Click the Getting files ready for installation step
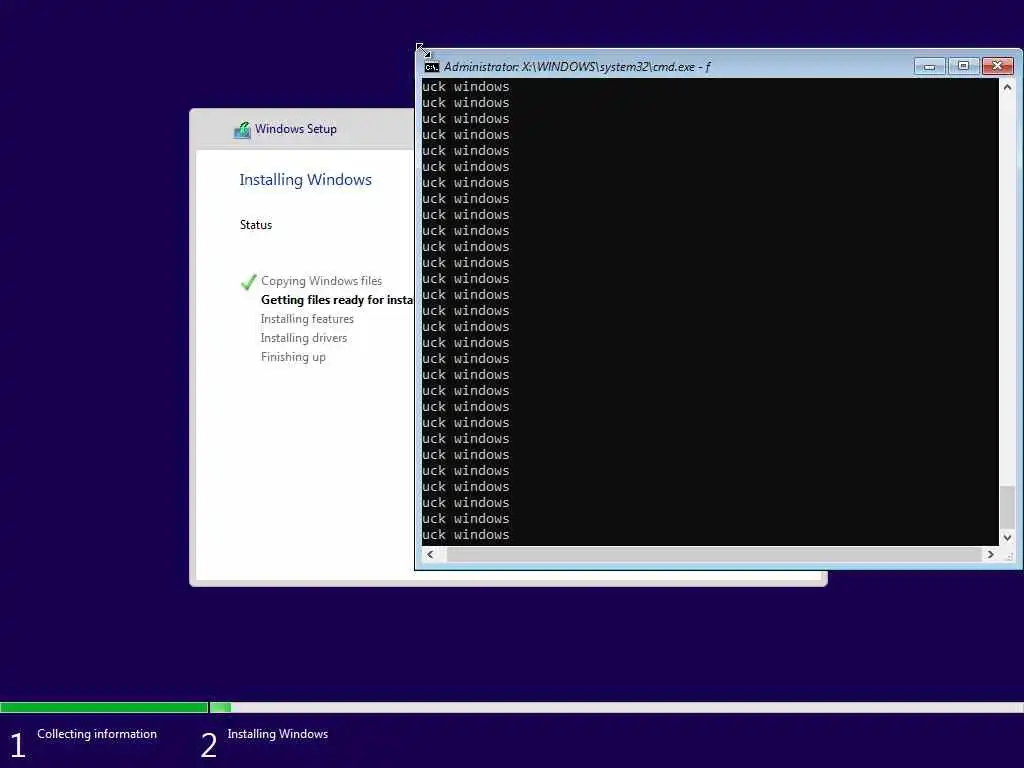 point(337,300)
